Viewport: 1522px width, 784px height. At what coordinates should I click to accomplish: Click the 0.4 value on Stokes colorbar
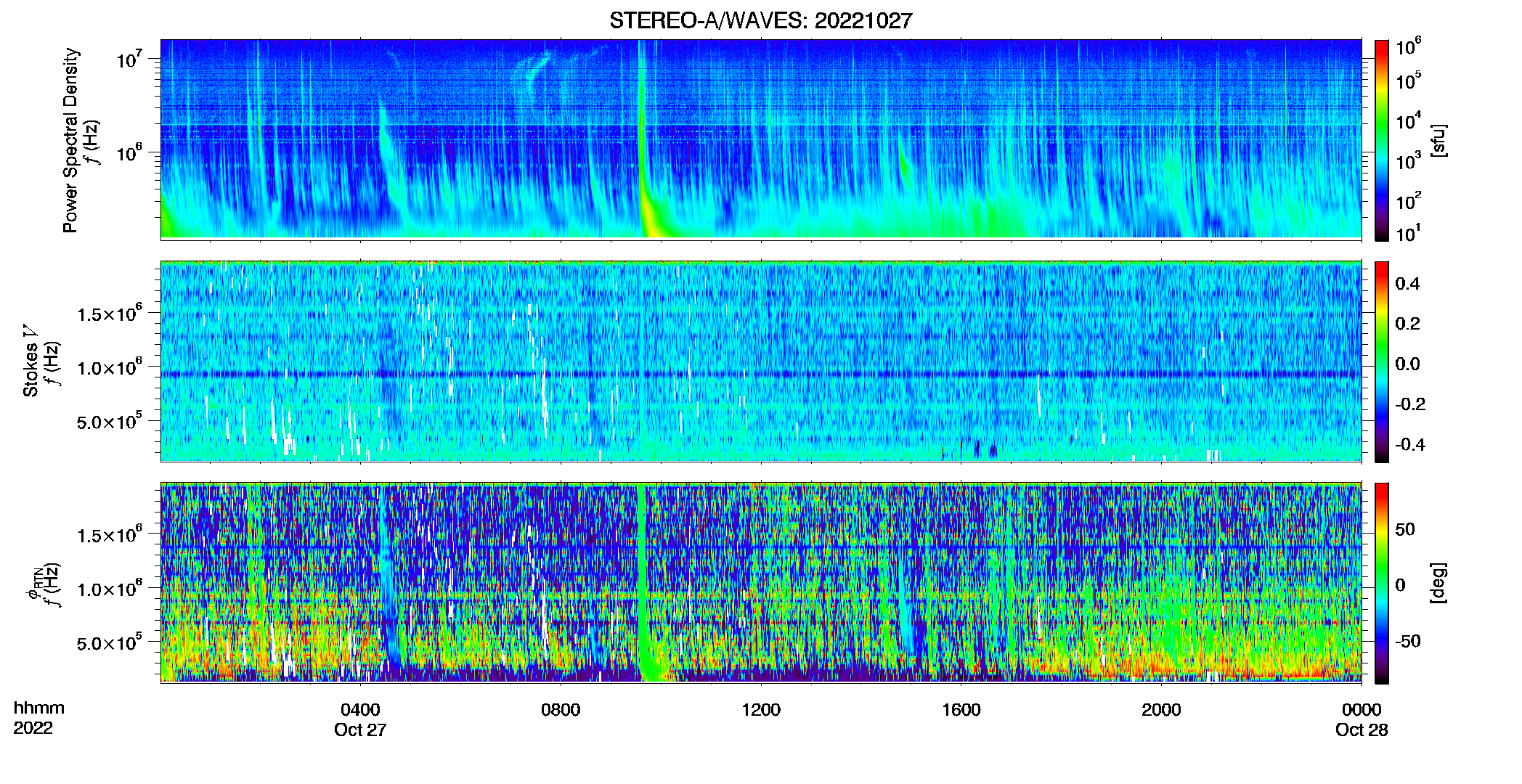pos(1407,284)
